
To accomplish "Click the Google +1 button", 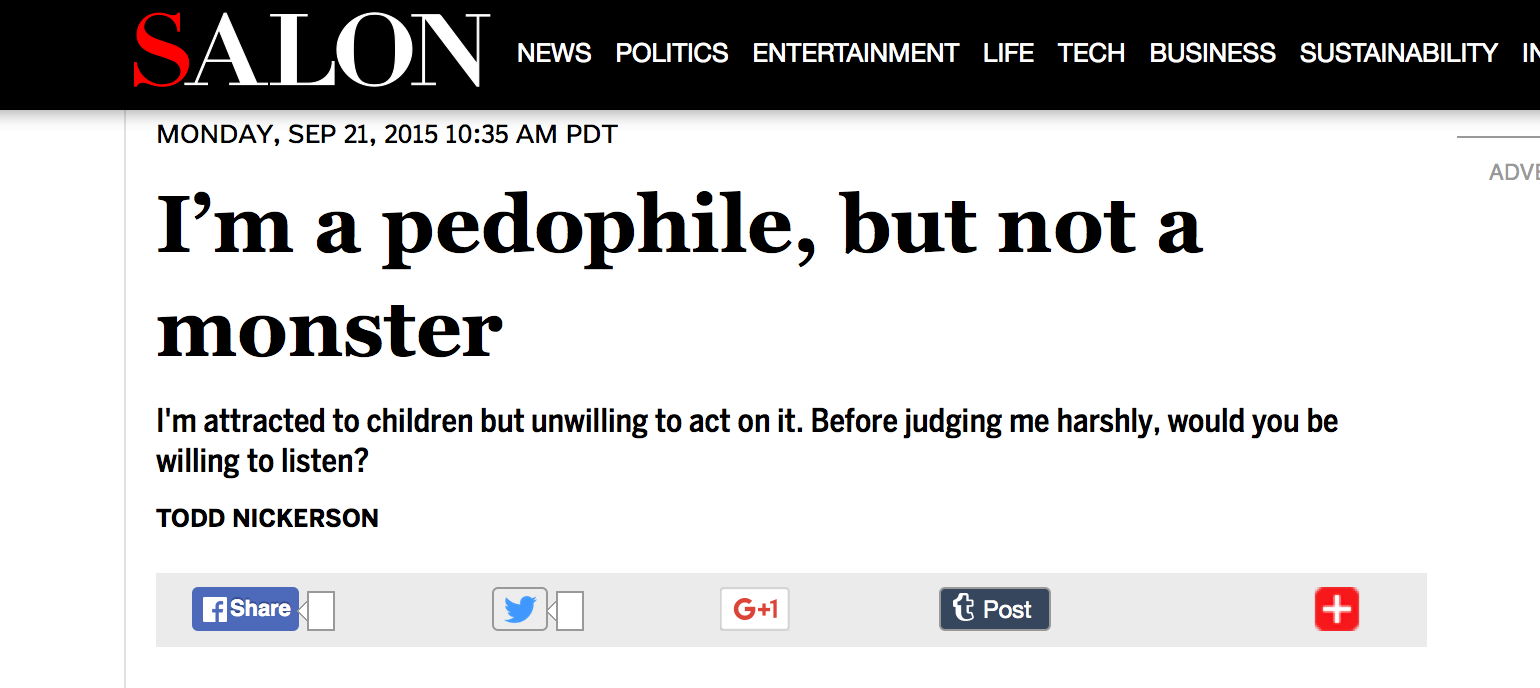I will tap(755, 609).
